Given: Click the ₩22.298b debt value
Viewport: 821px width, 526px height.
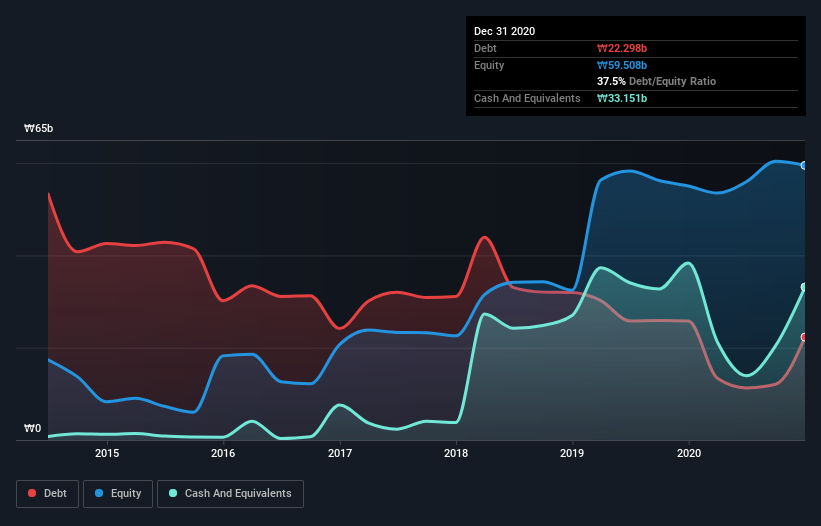Looking at the screenshot, I should click(622, 48).
